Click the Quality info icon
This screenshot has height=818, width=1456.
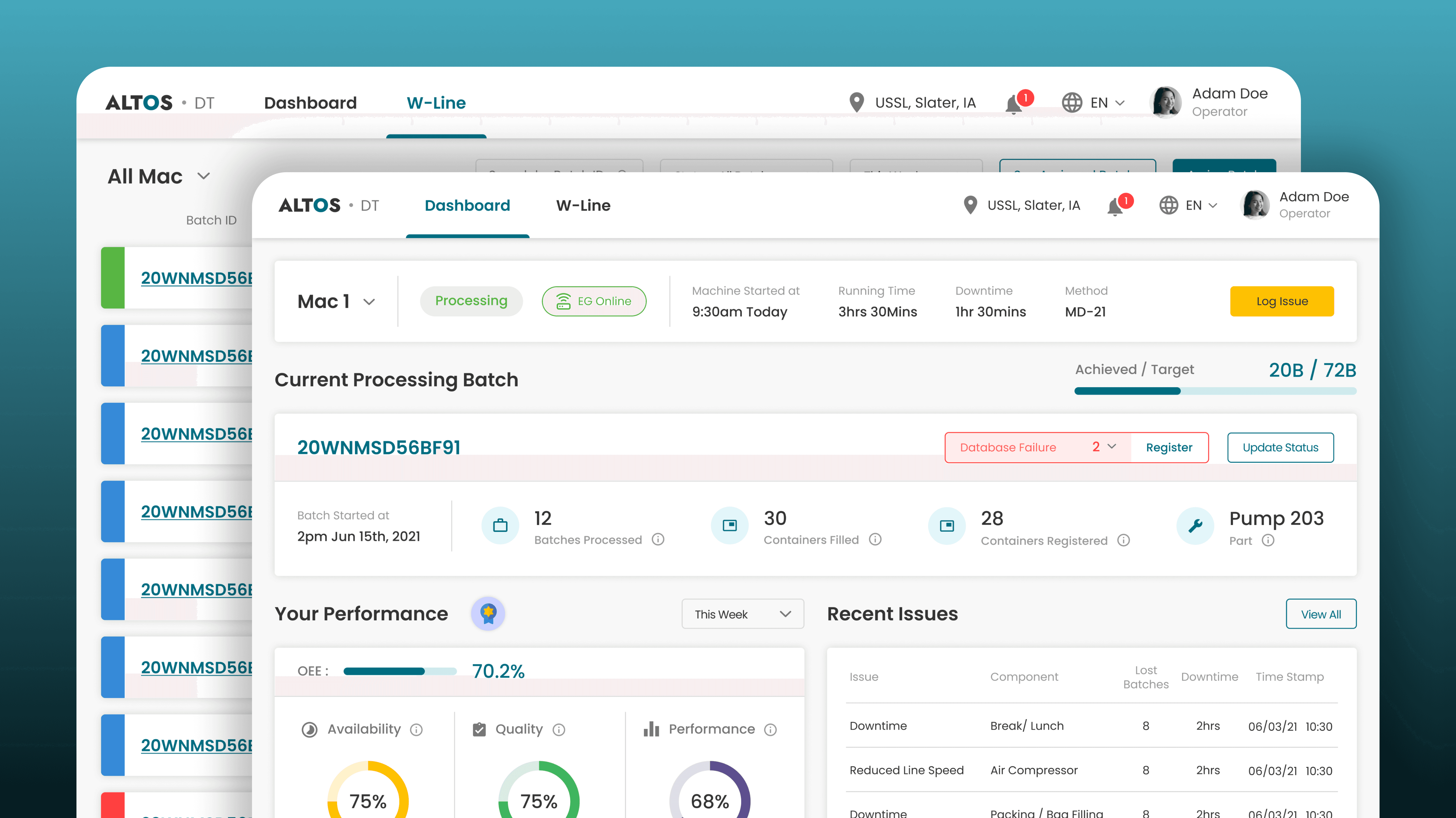559,730
